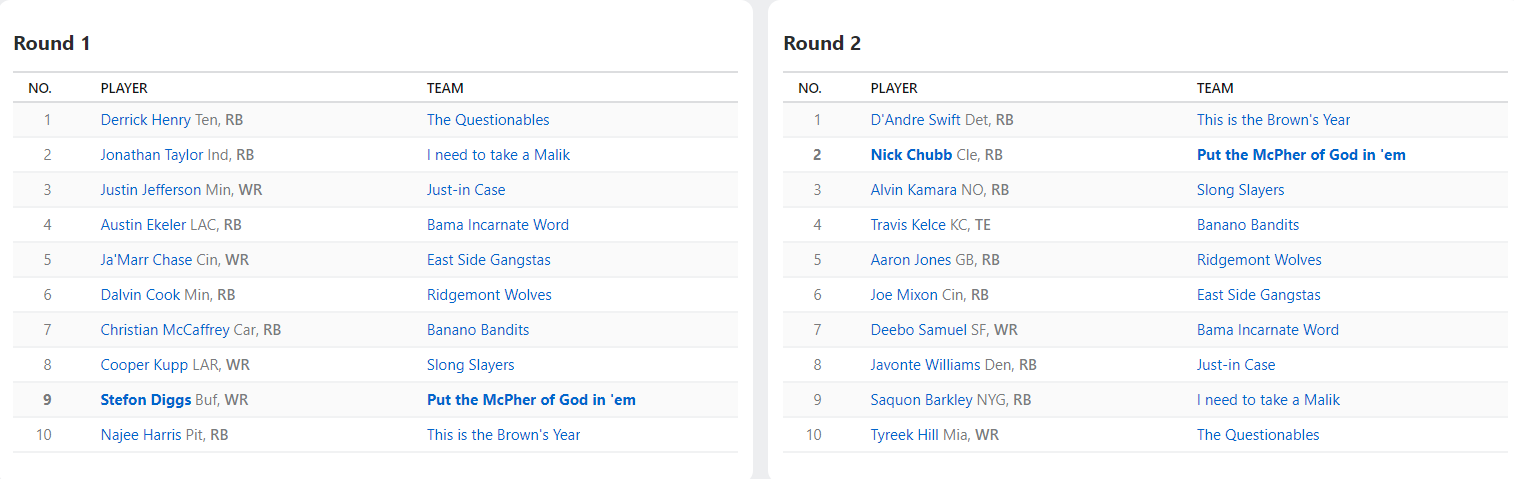Click I need to take a Malik in Round 2
Viewport: 1514px width, 479px height.
(1268, 400)
